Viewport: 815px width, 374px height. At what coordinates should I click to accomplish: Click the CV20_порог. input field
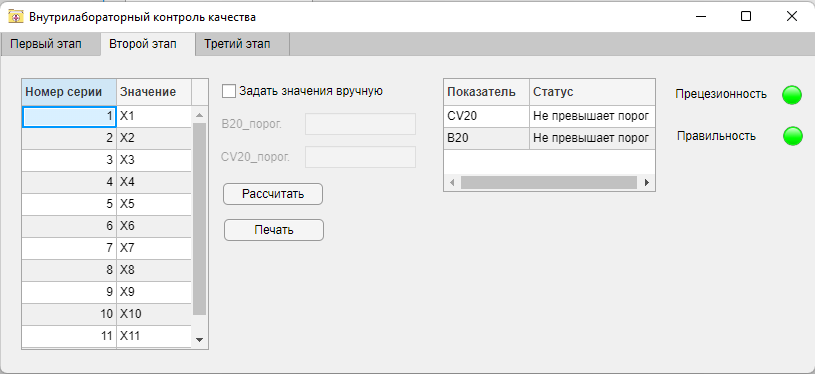pyautogui.click(x=360, y=157)
